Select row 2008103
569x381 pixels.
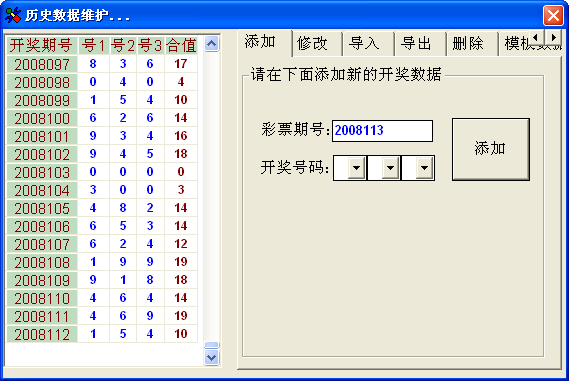point(102,172)
